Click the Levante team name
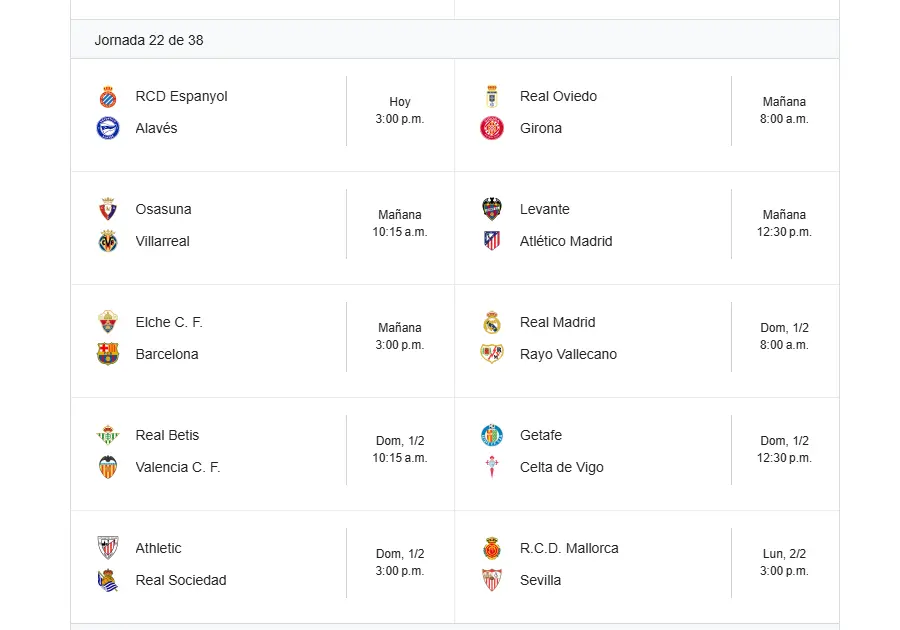This screenshot has height=630, width=900. 545,209
